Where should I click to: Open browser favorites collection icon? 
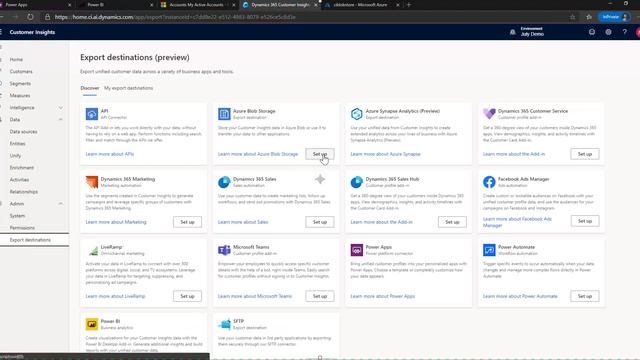click(589, 17)
